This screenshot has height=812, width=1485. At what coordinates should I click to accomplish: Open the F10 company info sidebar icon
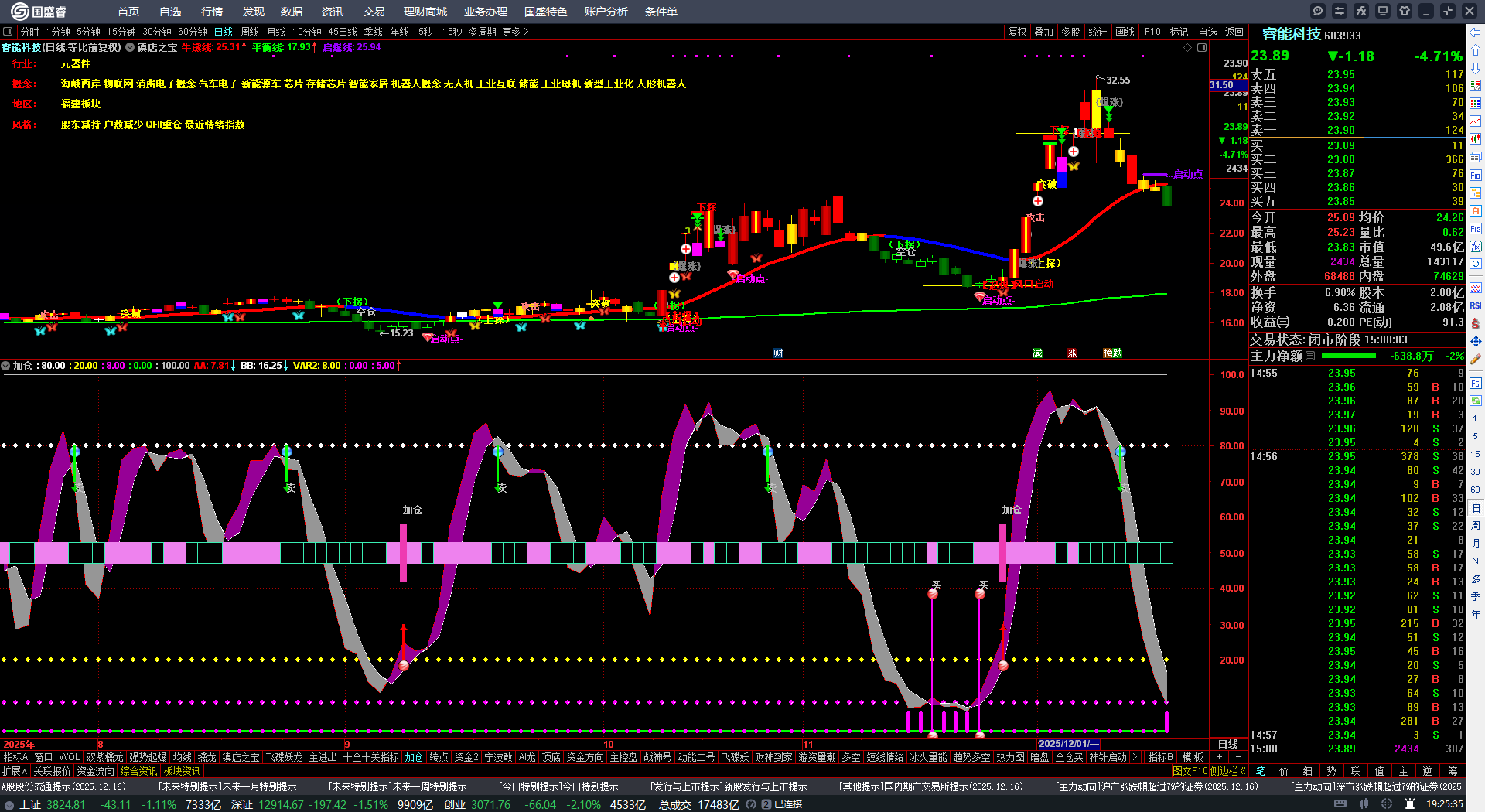[1476, 176]
